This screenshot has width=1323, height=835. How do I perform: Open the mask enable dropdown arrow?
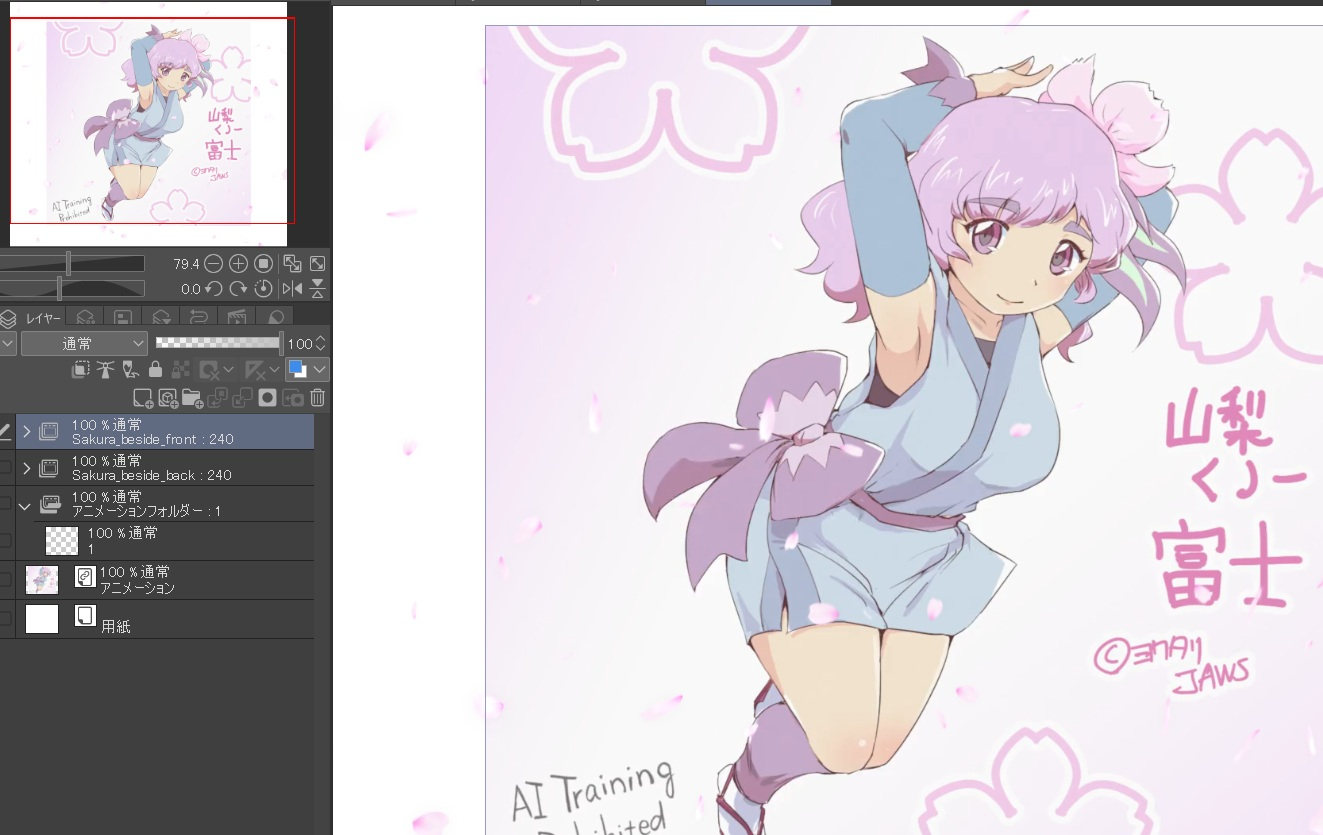point(229,370)
